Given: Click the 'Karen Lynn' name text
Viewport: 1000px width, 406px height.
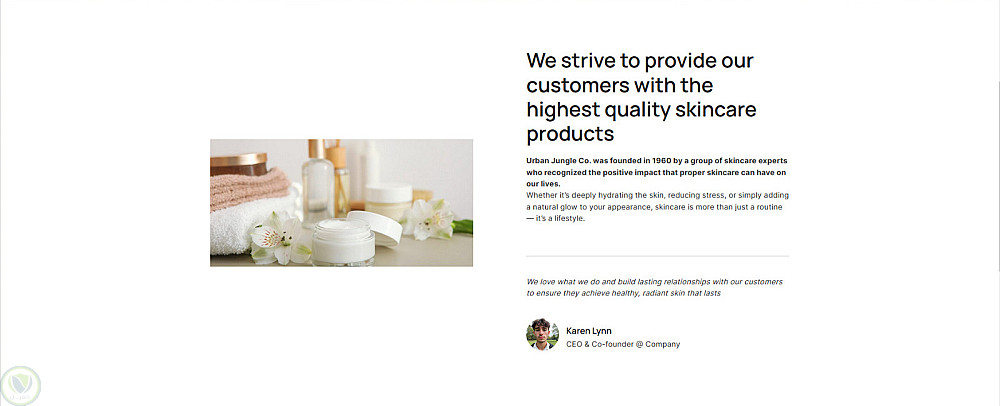Looking at the screenshot, I should [589, 330].
